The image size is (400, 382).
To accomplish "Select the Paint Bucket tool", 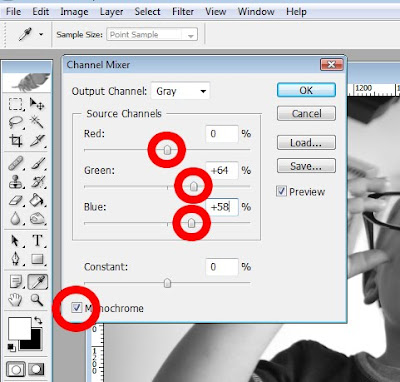I will pyautogui.click(x=37, y=200).
